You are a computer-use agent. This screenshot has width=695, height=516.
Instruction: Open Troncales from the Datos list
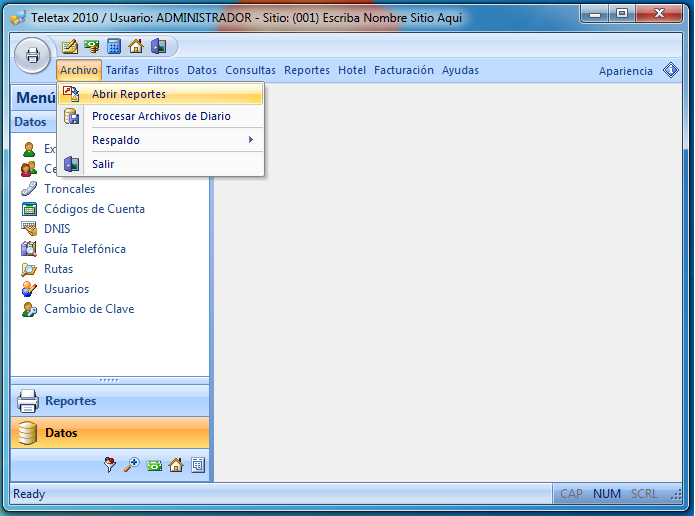[x=70, y=189]
